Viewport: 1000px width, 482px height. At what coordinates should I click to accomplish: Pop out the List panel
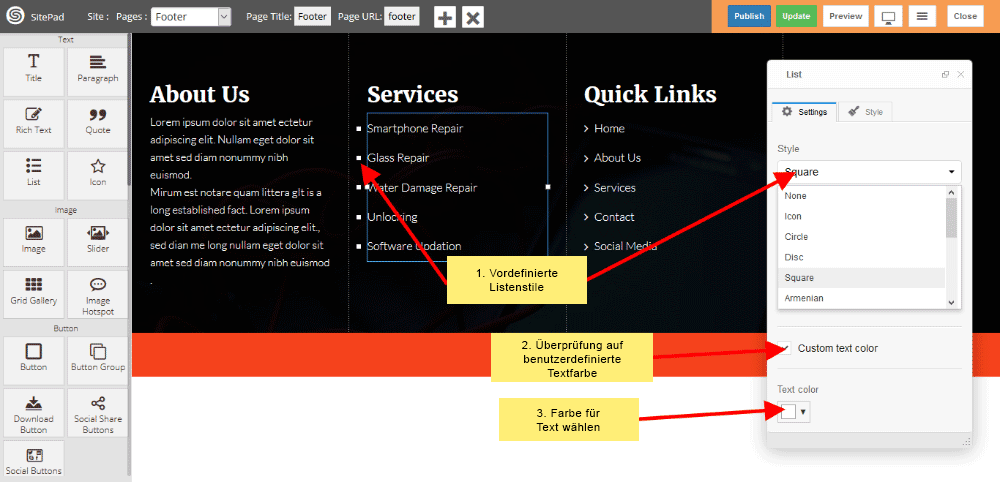click(945, 75)
